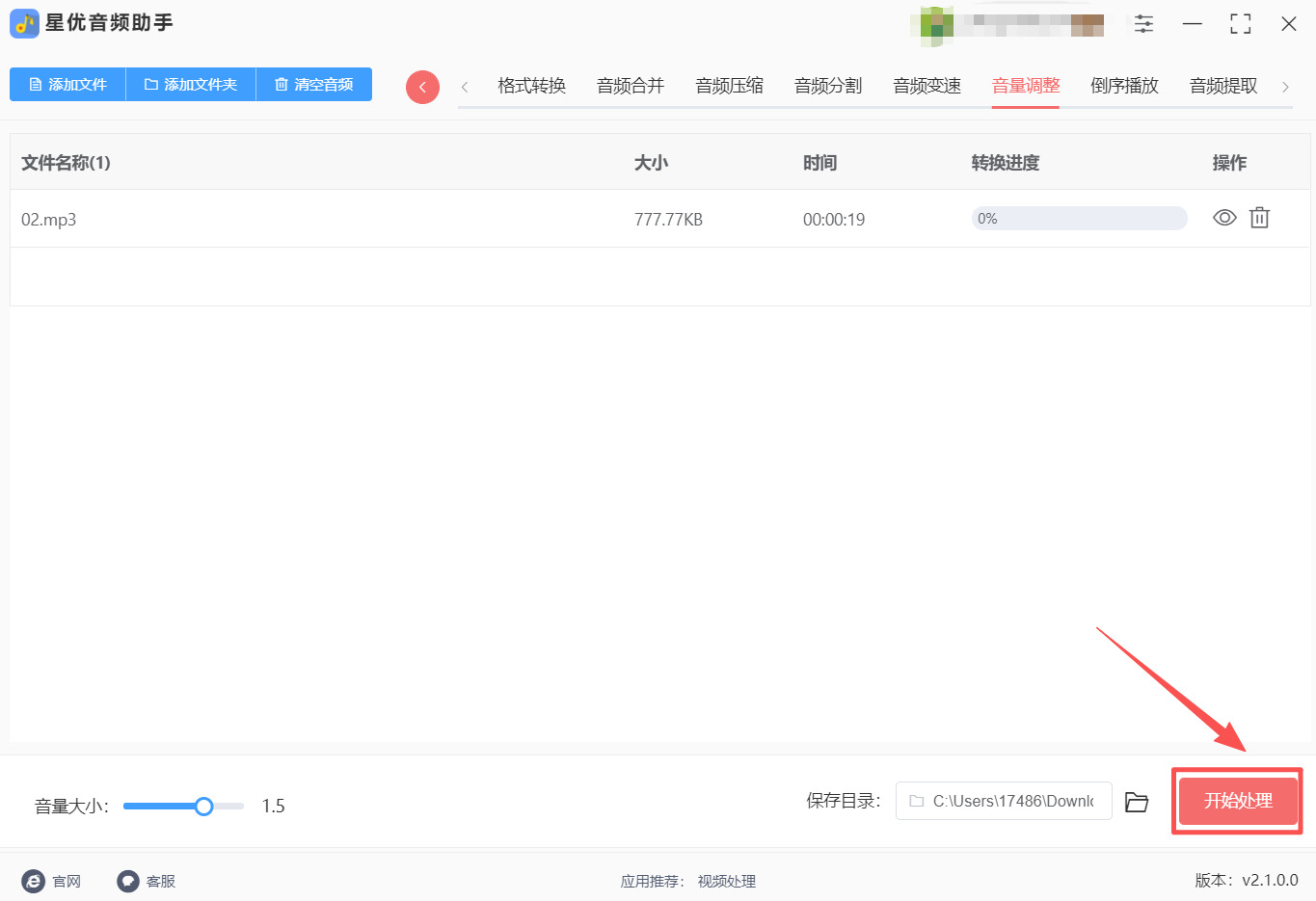The width and height of the screenshot is (1316, 901).
Task: Open the 官网 official website icon
Action: pyautogui.click(x=35, y=880)
